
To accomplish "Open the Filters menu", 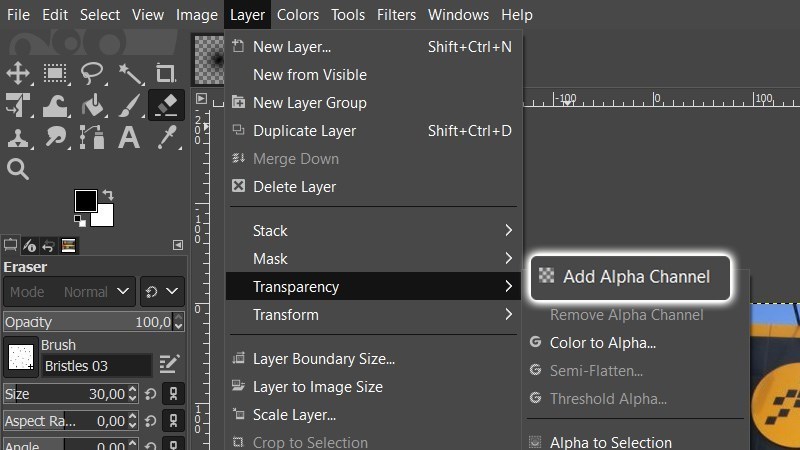I will point(397,15).
